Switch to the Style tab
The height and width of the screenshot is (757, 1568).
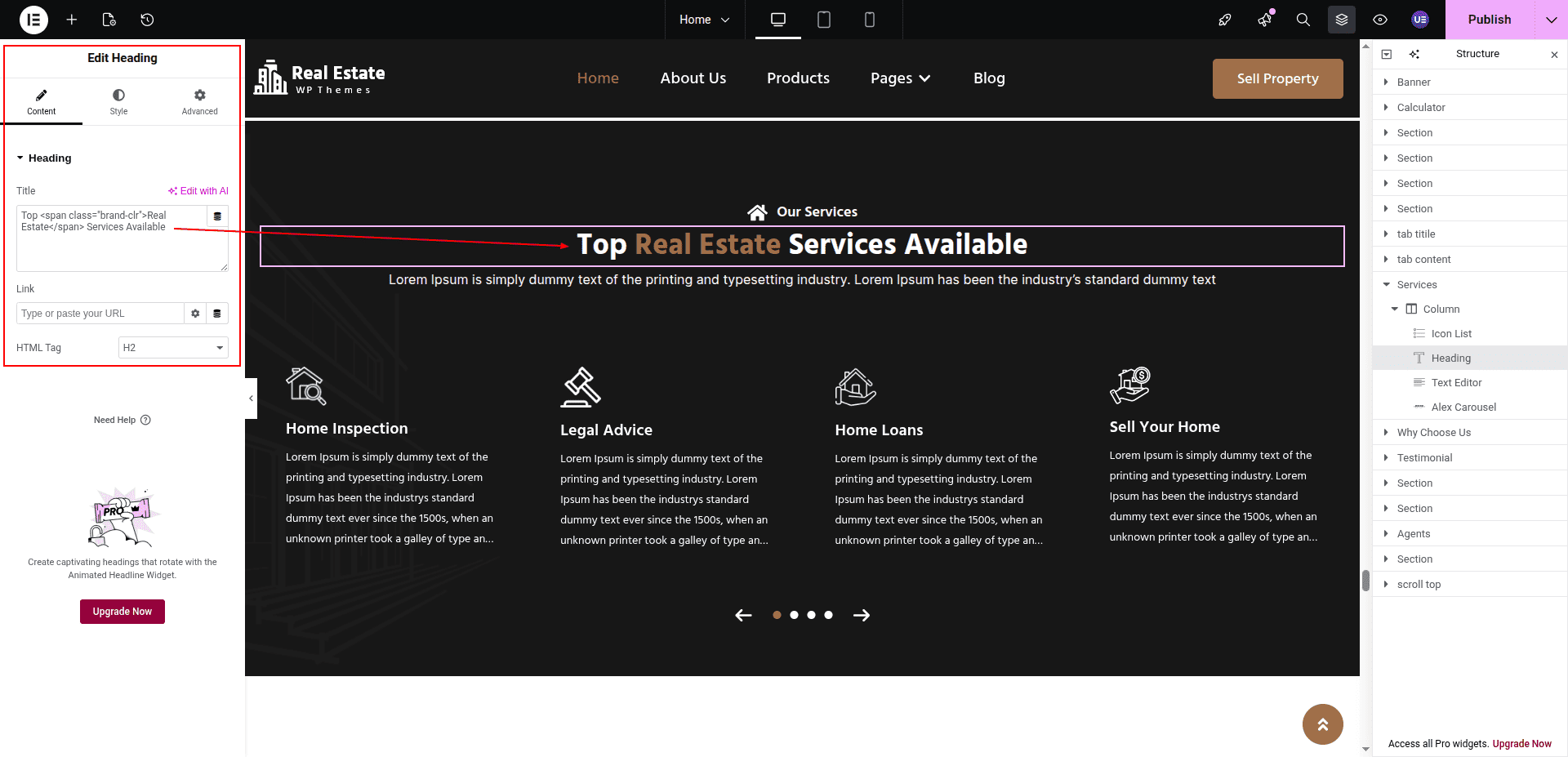click(118, 101)
